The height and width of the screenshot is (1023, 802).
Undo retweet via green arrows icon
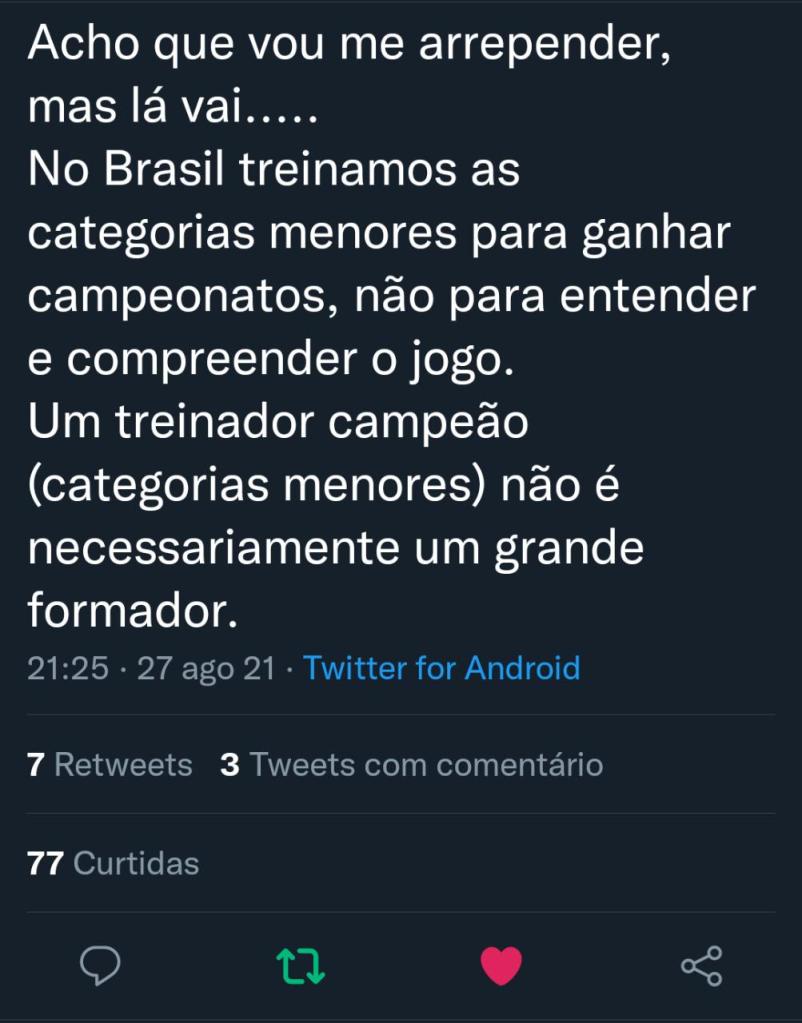pos(301,966)
